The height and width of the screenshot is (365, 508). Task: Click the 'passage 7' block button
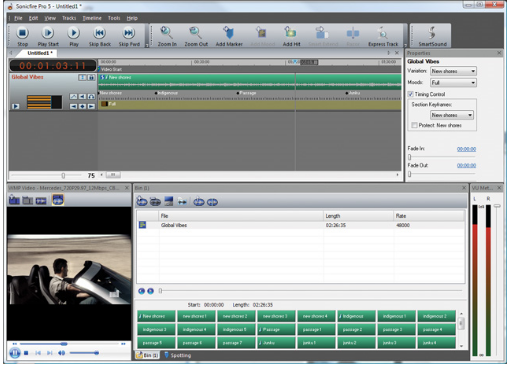236,343
